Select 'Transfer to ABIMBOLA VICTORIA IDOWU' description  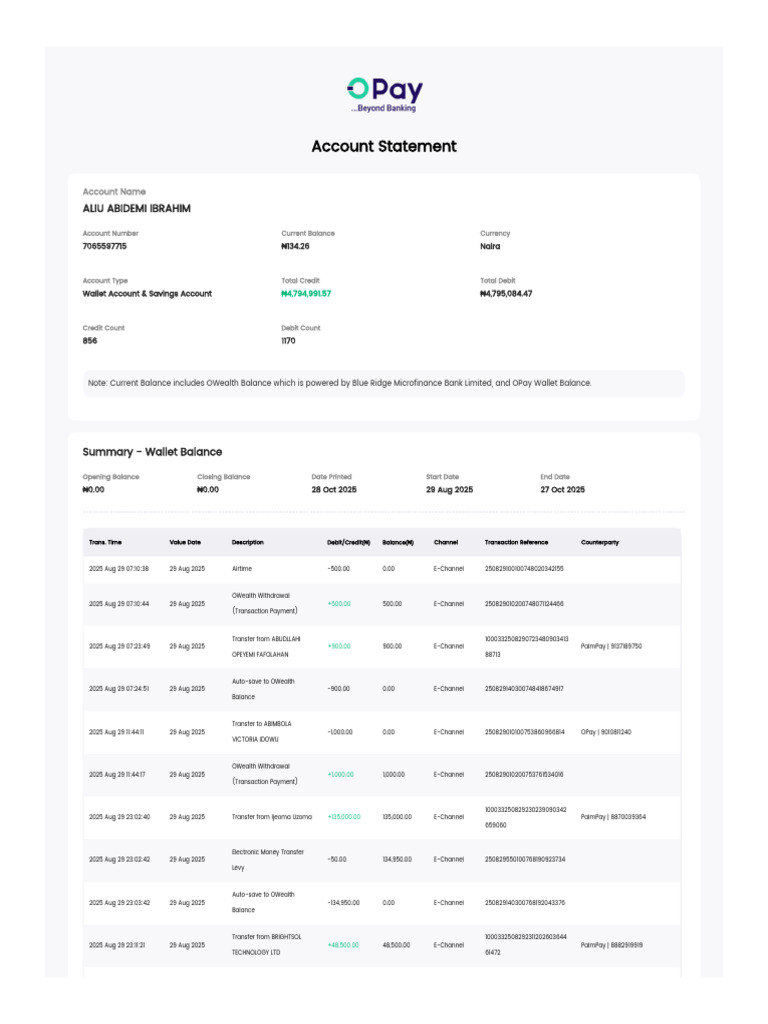(x=261, y=732)
